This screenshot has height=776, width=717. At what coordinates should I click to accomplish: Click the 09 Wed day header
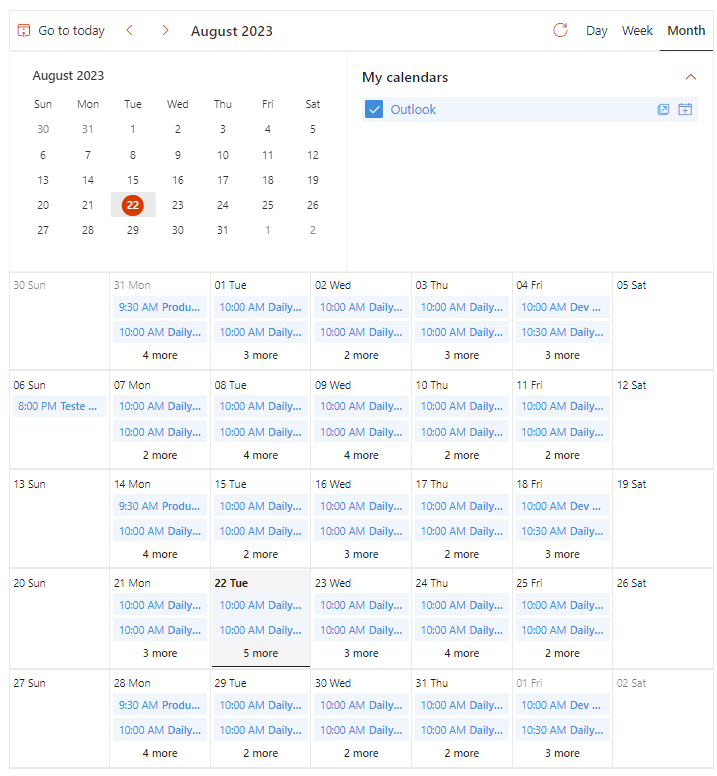(x=333, y=385)
